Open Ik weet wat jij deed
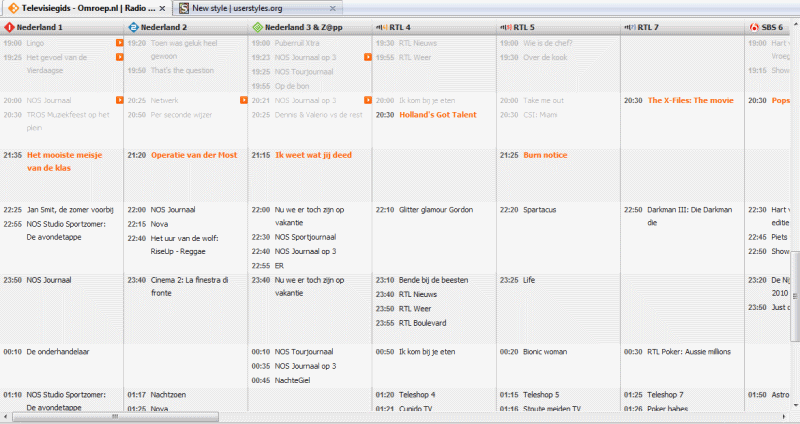 (x=313, y=155)
